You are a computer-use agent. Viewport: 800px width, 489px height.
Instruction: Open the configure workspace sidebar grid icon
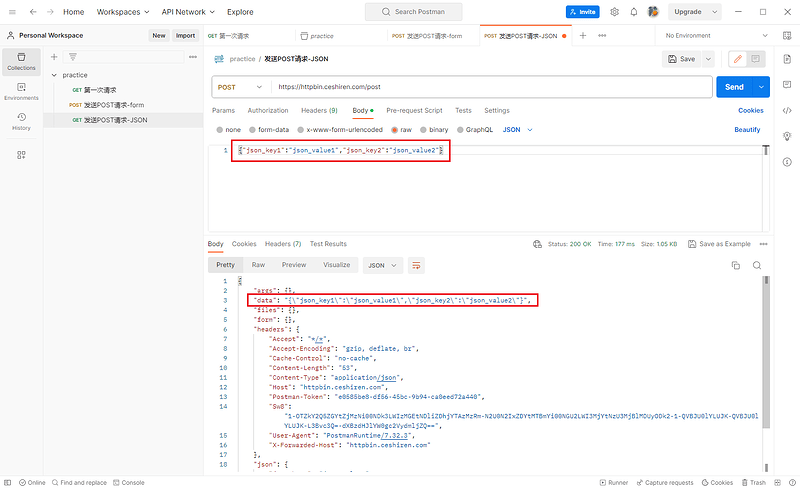pos(21,155)
